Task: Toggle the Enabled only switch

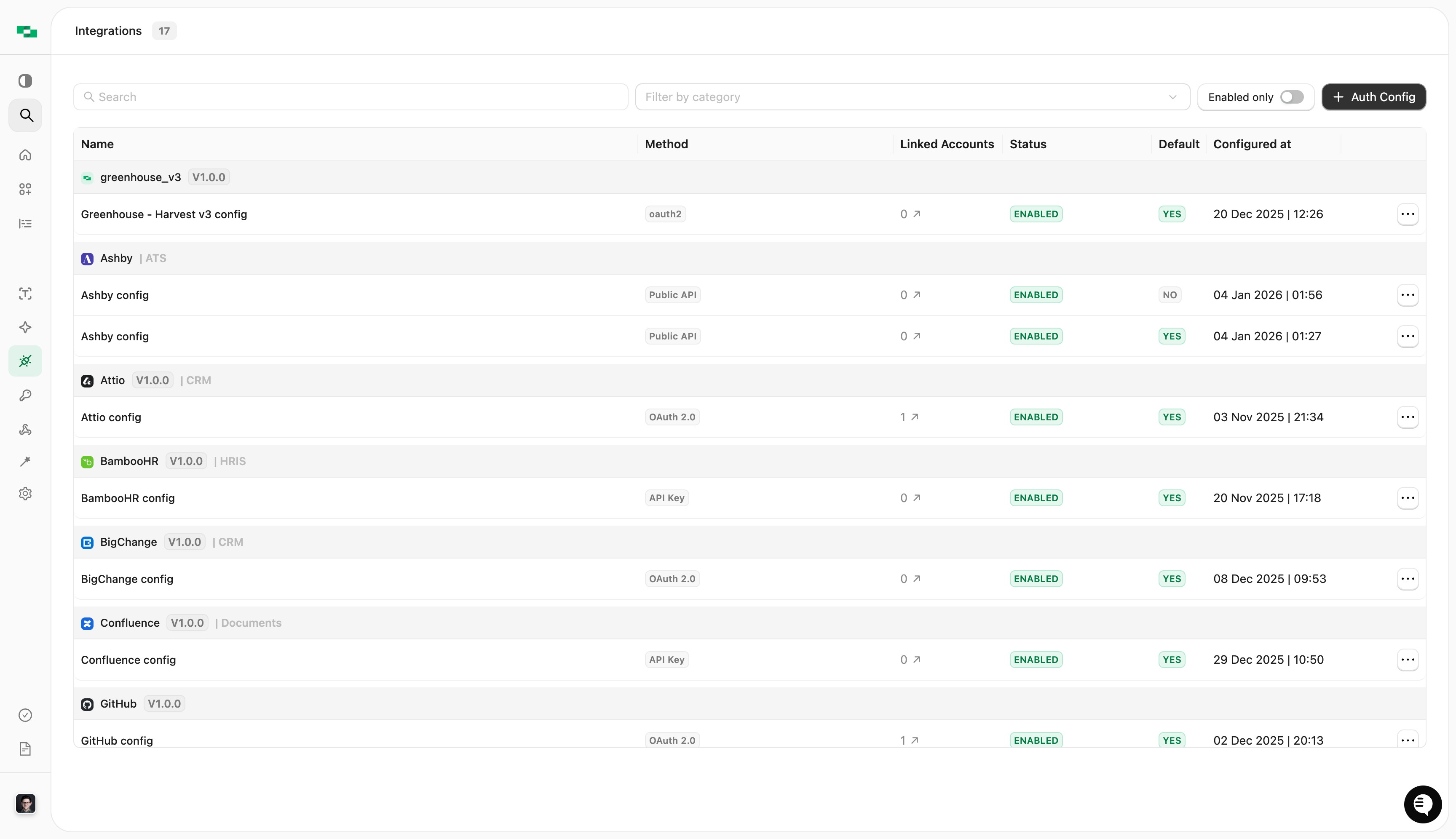Action: (1291, 97)
